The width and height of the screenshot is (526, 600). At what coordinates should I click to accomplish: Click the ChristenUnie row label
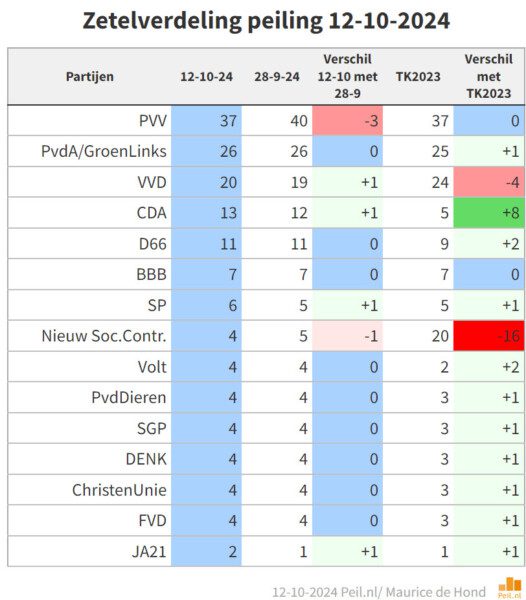[119, 490]
